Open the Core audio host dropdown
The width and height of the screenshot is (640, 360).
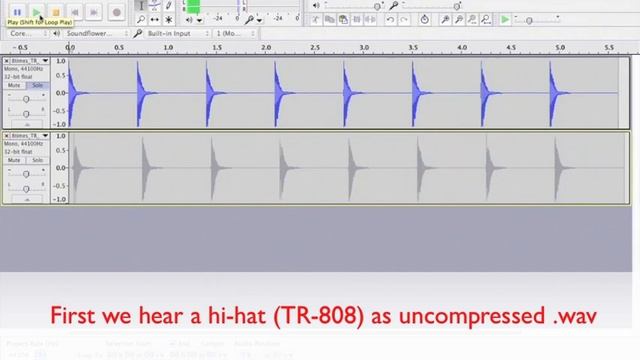tap(28, 33)
